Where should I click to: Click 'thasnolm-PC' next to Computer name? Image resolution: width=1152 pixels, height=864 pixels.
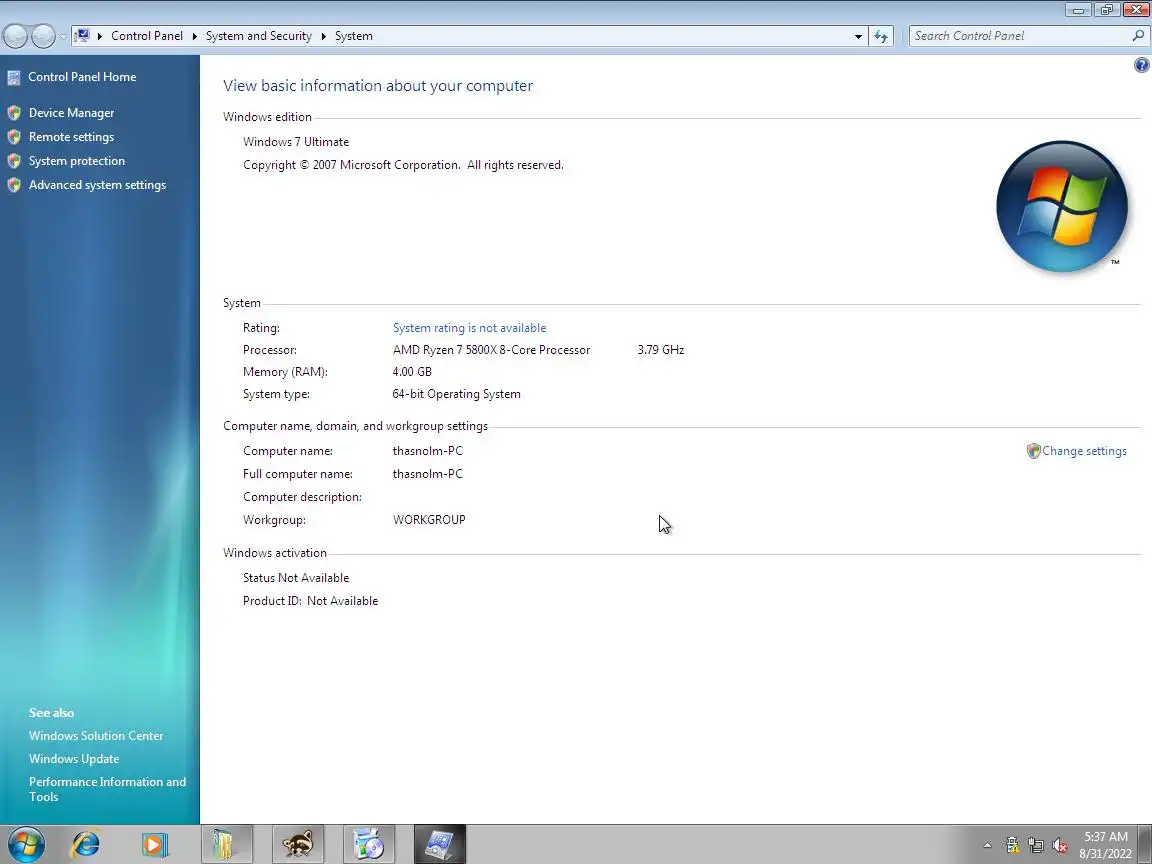(428, 451)
